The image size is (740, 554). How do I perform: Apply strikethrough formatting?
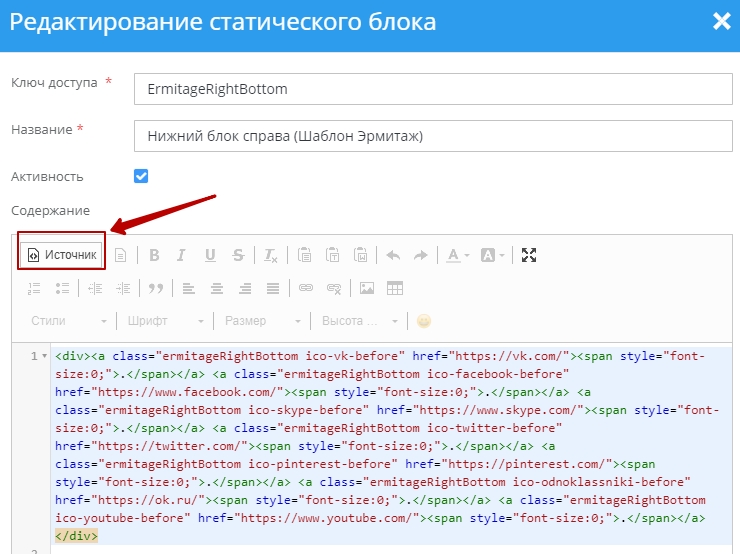[238, 255]
